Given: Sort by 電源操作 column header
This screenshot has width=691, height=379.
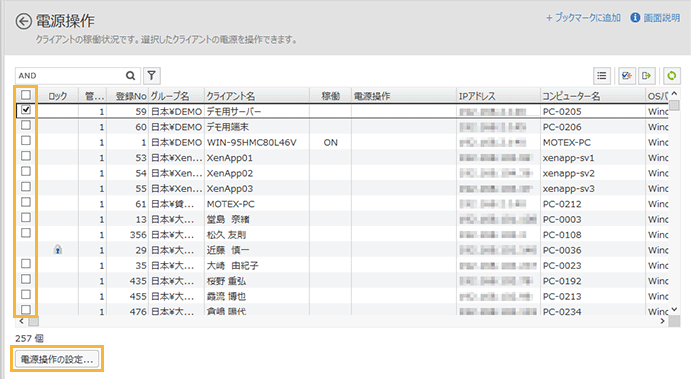Looking at the screenshot, I should tap(404, 96).
